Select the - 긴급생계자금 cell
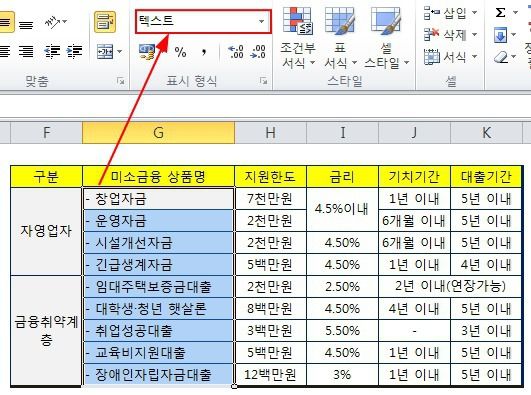 coord(158,265)
